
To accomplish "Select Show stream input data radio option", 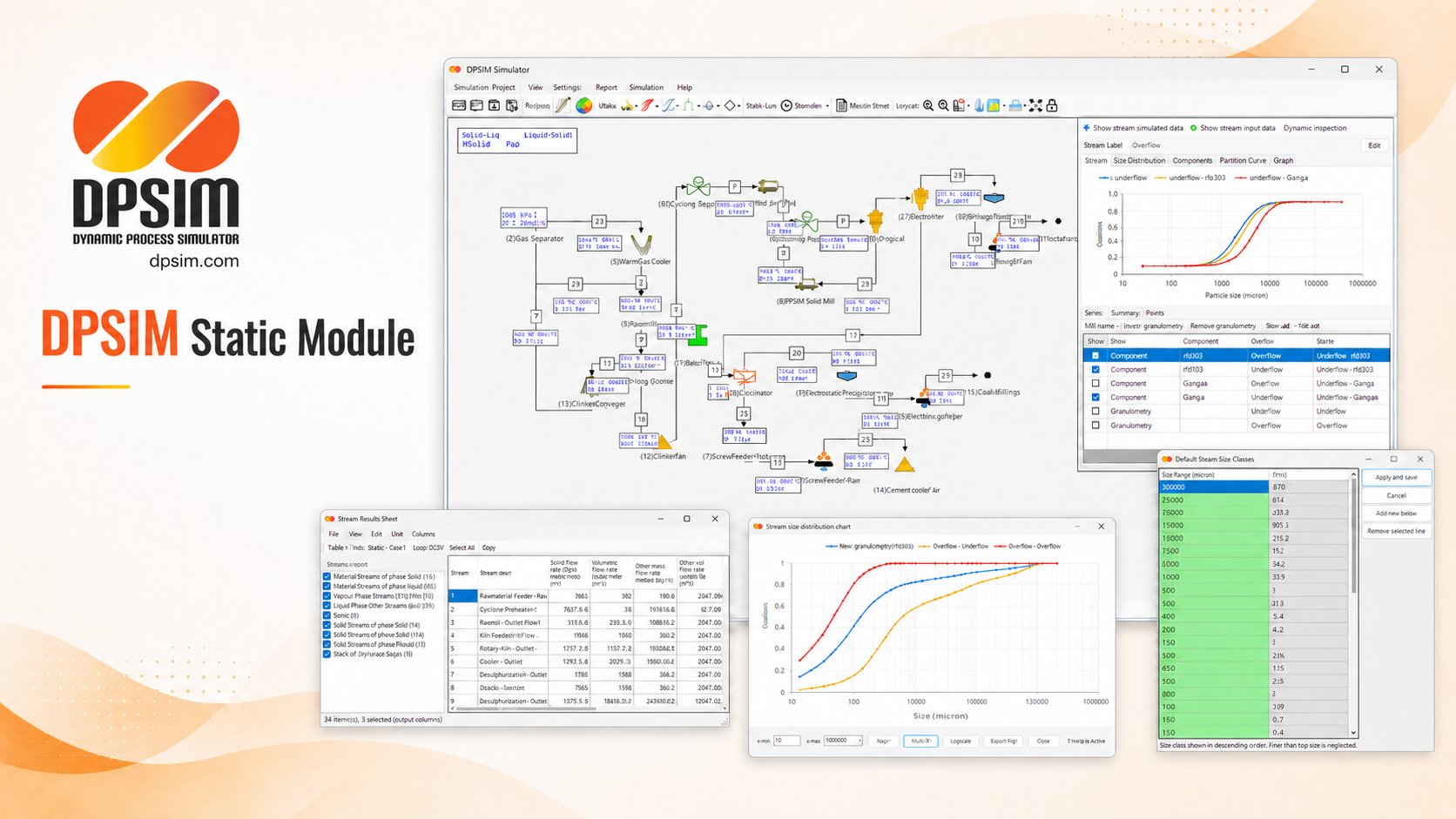I will (x=1193, y=128).
